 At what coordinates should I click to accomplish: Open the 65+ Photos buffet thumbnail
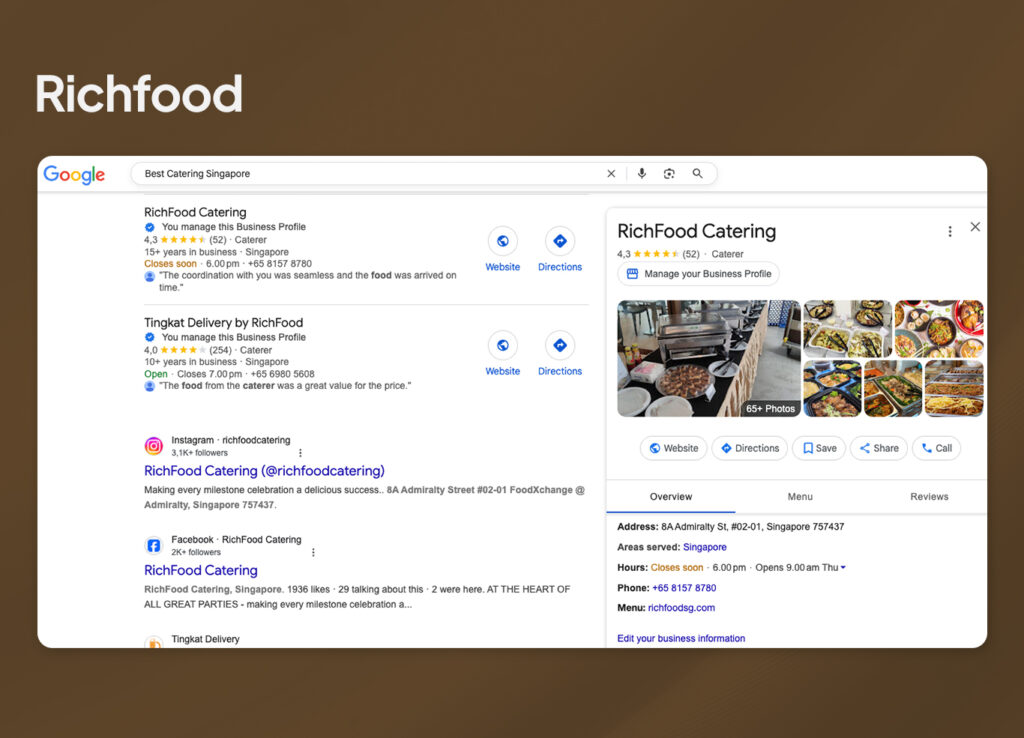pos(709,358)
